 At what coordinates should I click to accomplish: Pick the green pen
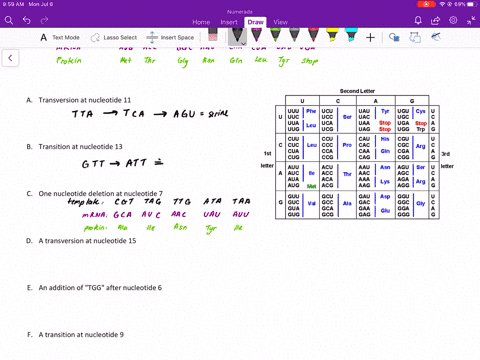coord(275,35)
